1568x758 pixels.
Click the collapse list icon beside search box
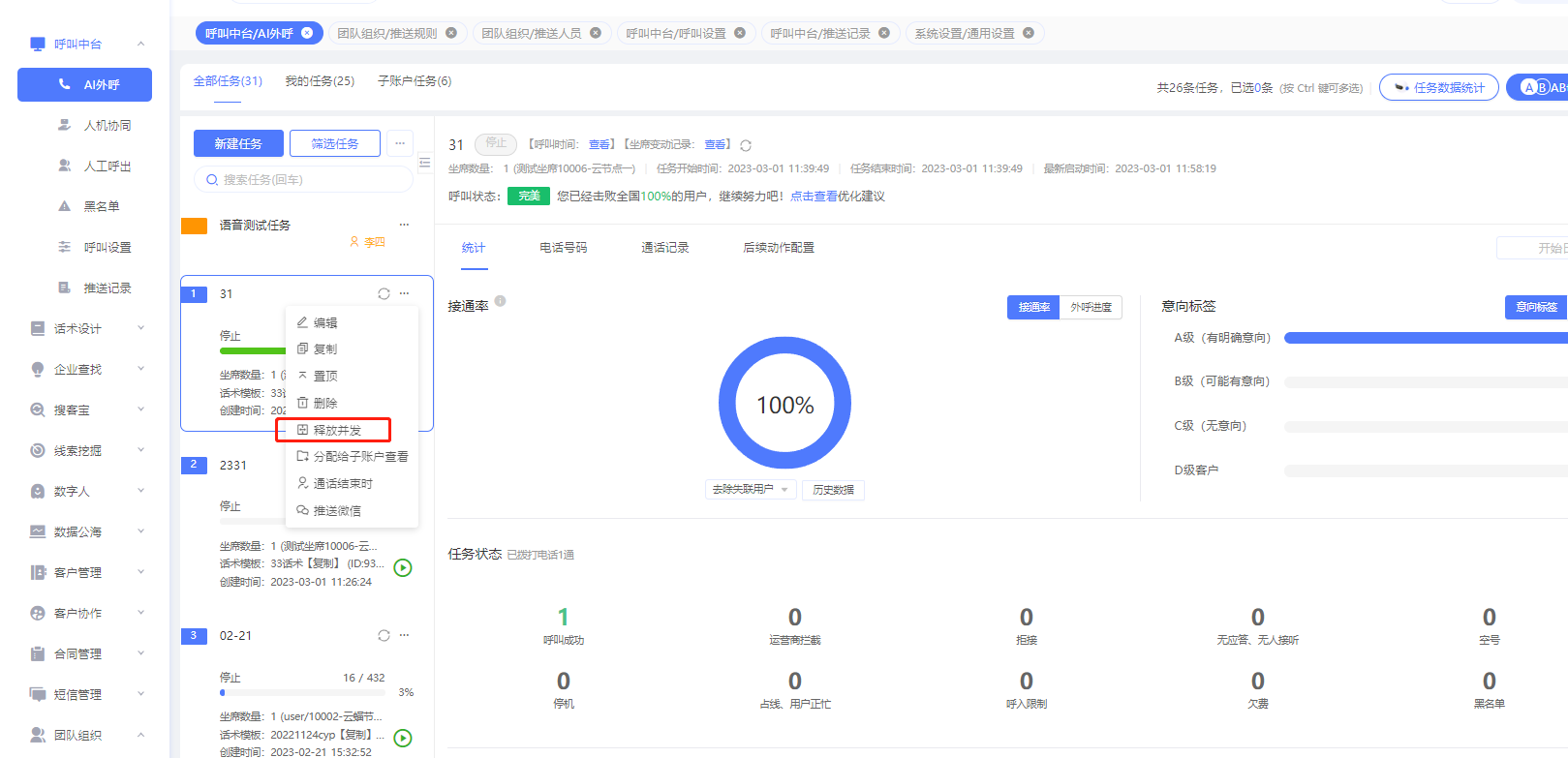424,163
